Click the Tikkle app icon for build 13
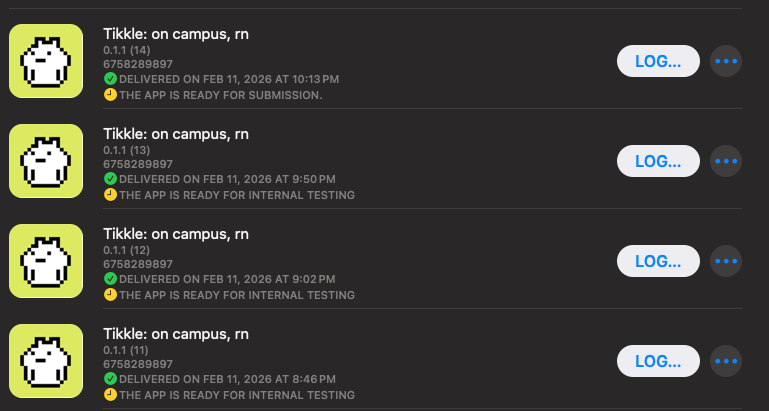 point(46,161)
